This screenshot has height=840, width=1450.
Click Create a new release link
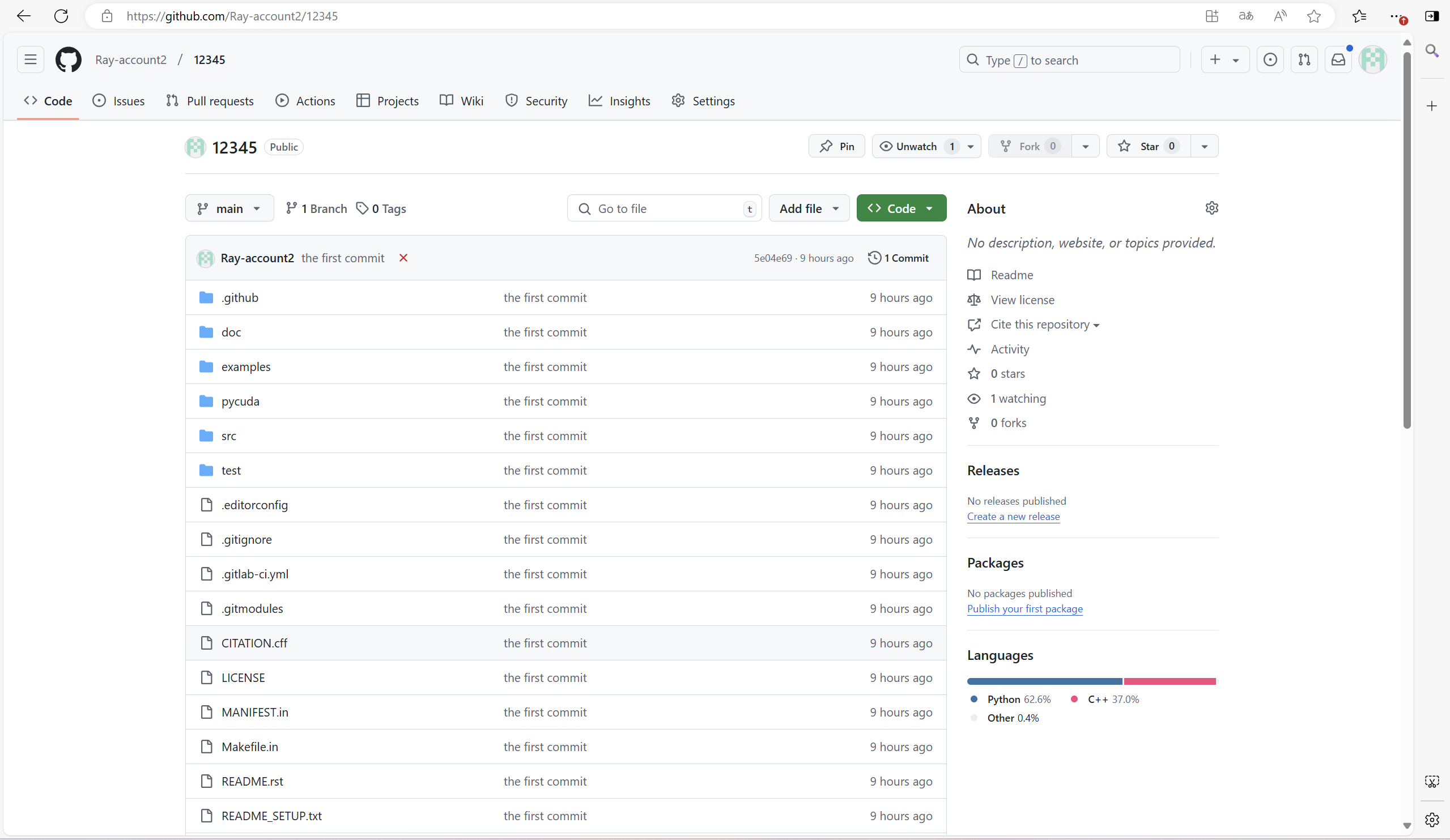[x=1013, y=516]
